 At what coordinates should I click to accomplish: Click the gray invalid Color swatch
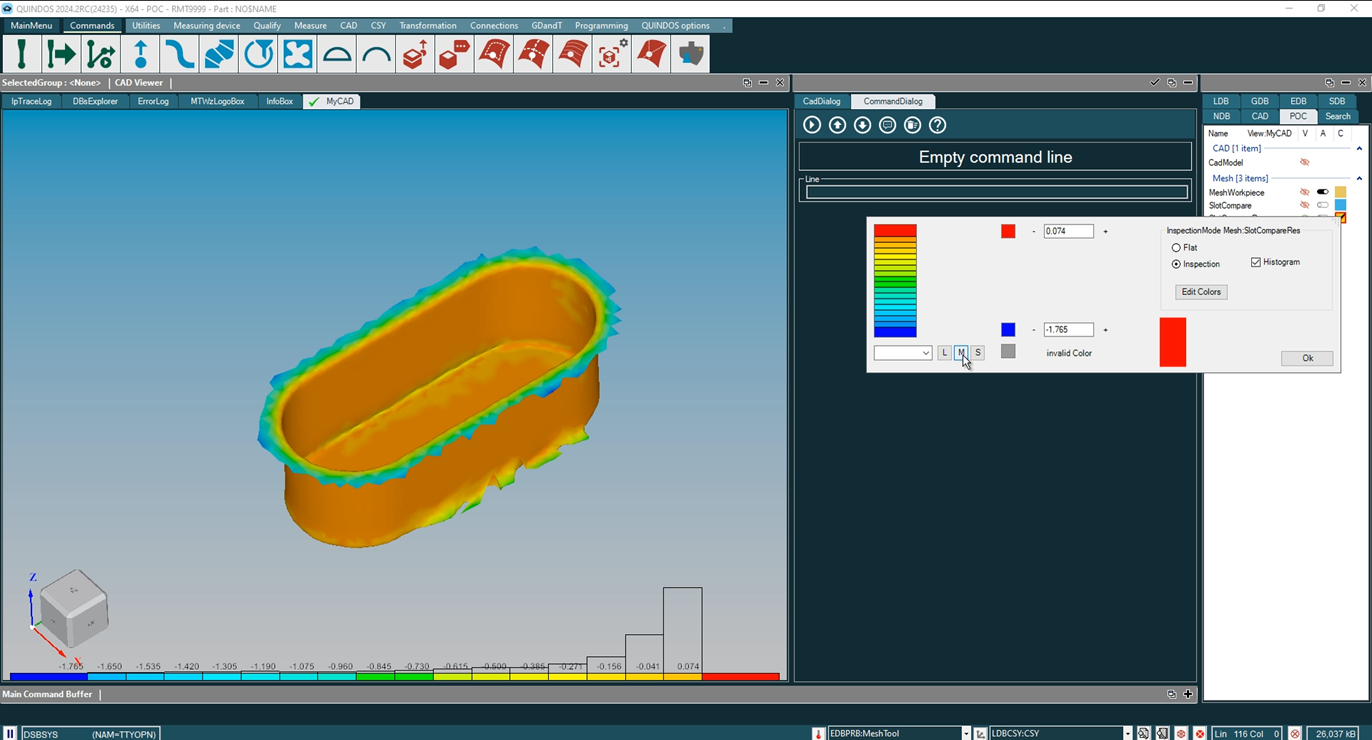1008,352
